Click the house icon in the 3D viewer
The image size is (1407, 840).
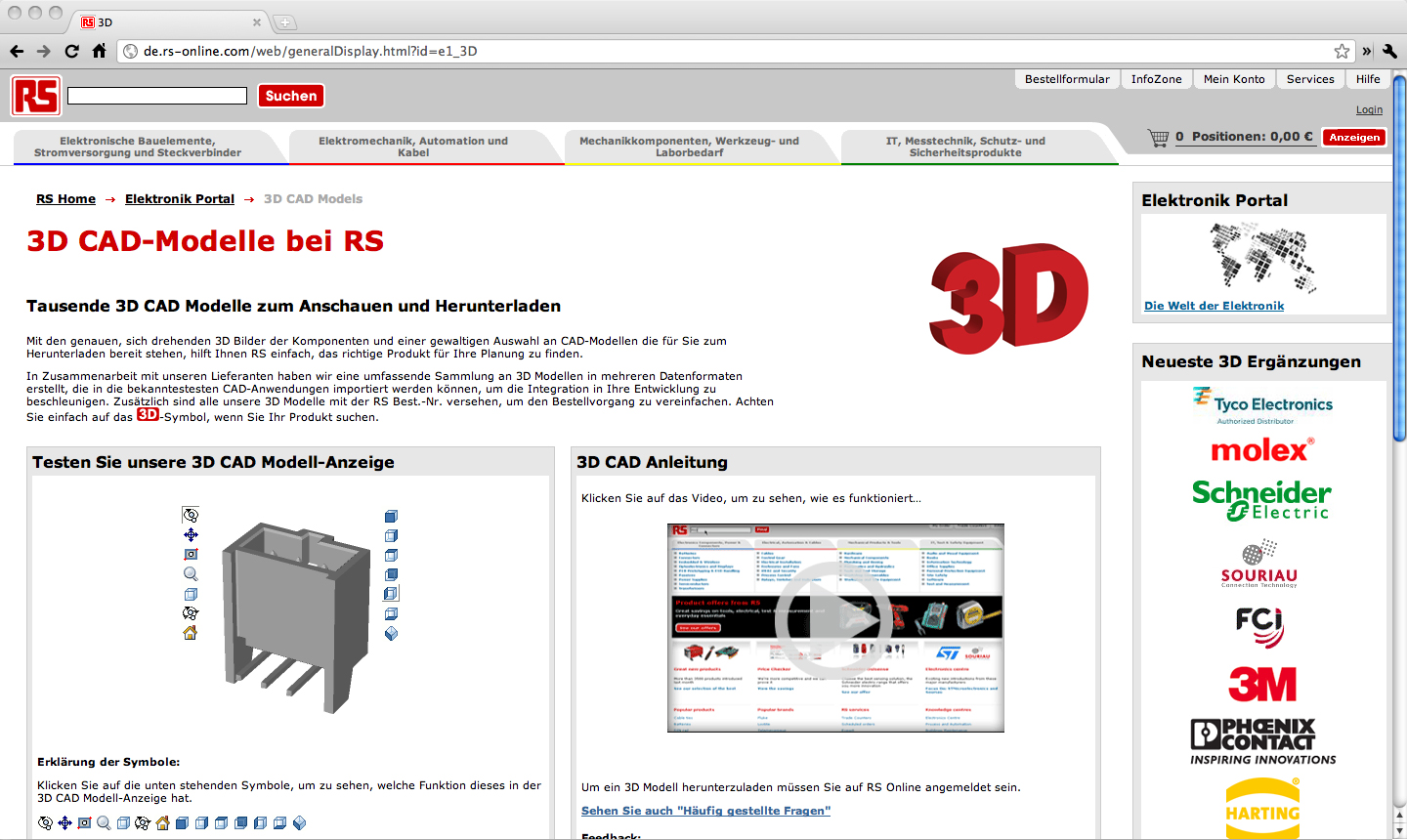tap(191, 633)
